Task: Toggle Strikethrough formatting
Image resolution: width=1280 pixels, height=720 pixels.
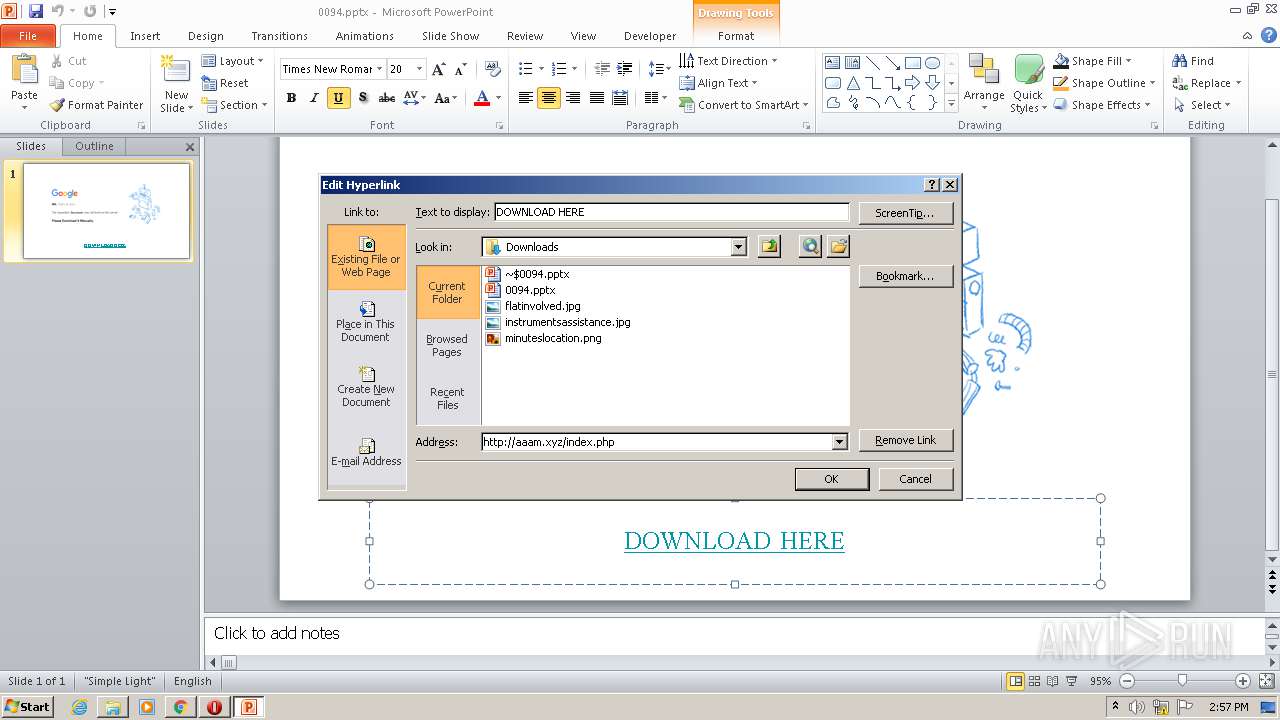Action: point(386,98)
